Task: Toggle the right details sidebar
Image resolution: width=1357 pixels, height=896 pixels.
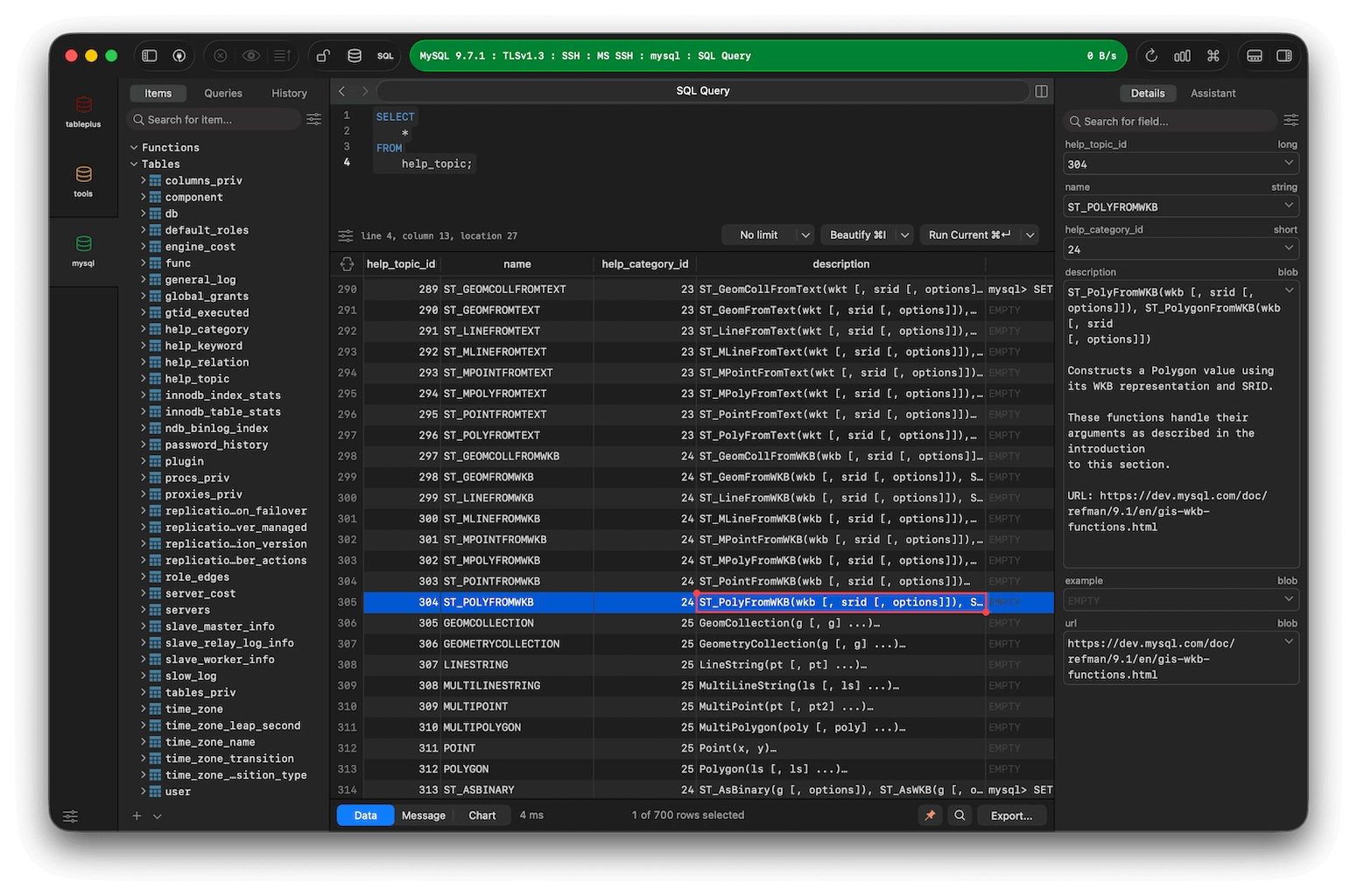Action: click(x=1284, y=56)
